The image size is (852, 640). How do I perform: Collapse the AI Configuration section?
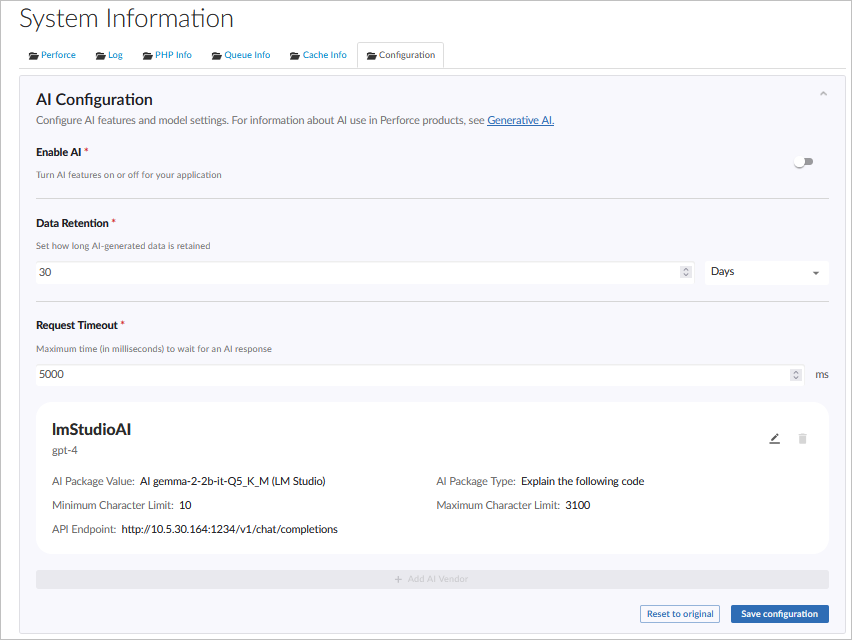click(x=823, y=94)
